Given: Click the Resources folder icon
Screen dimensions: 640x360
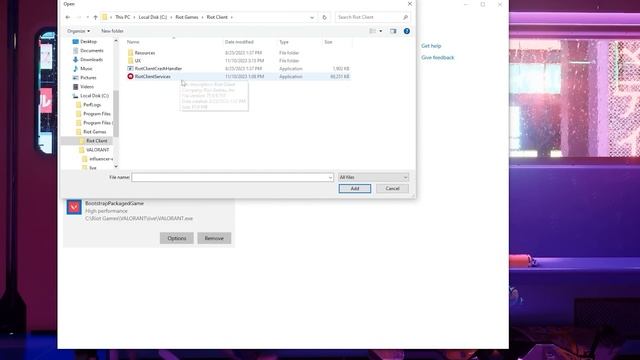Looking at the screenshot, I should point(130,53).
